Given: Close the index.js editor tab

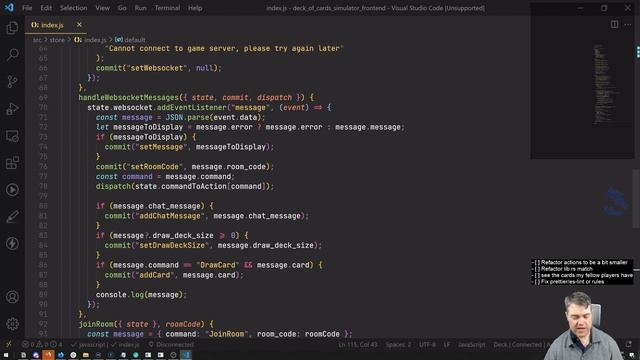Looking at the screenshot, I should [79, 25].
